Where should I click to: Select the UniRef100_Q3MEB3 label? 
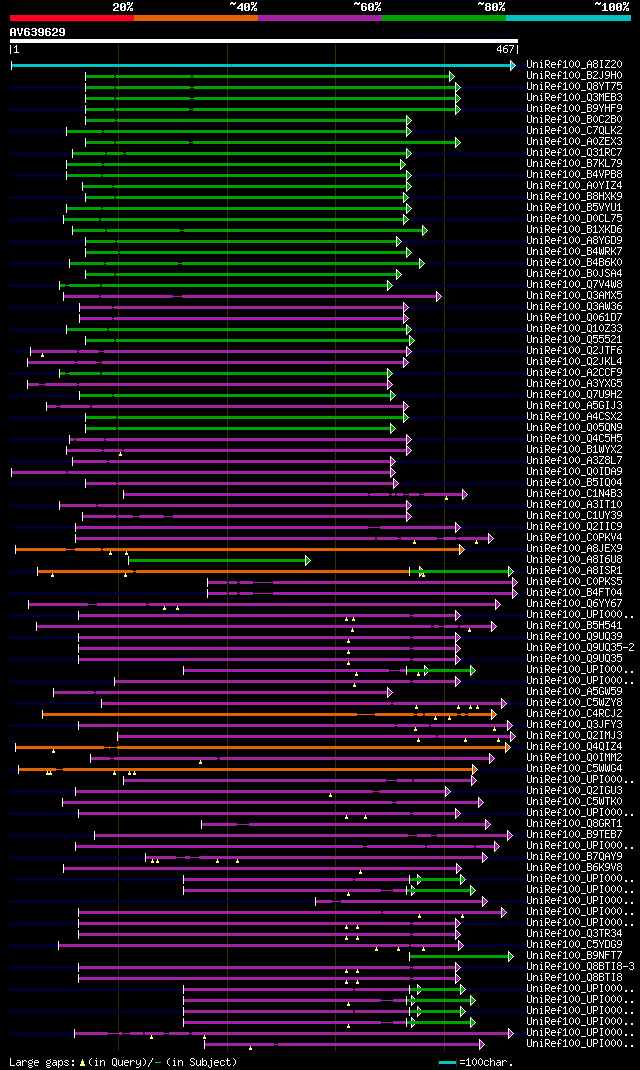[574, 98]
